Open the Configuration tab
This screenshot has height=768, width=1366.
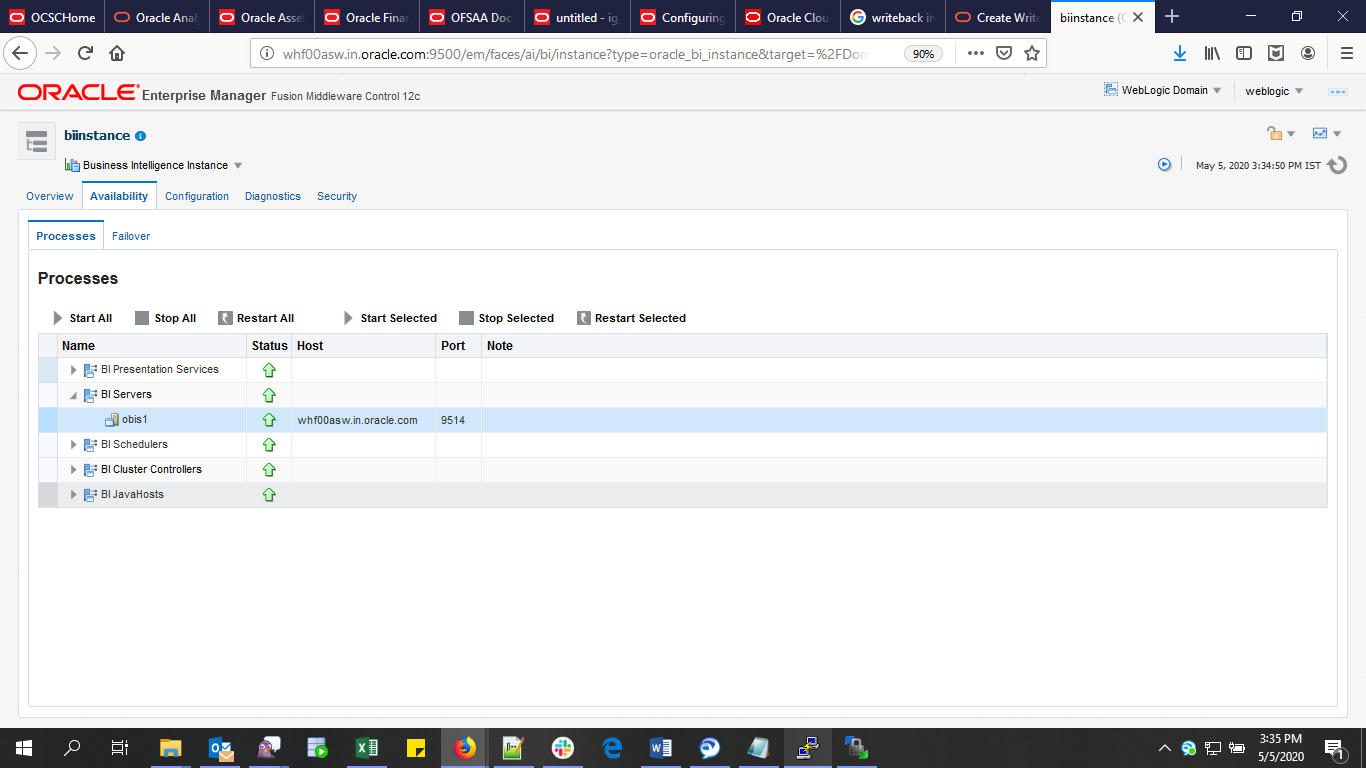(x=197, y=196)
